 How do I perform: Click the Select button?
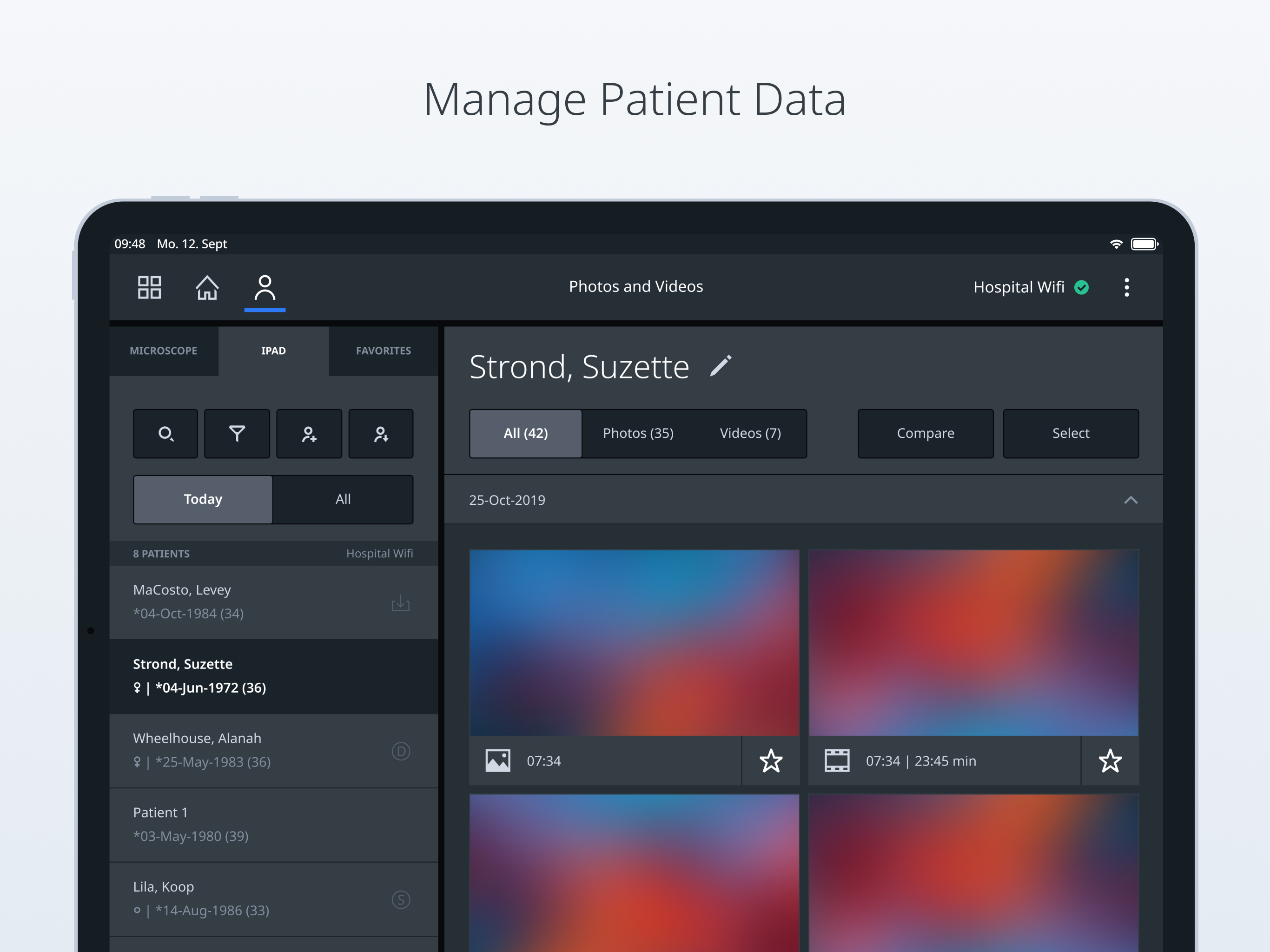[x=1071, y=434]
